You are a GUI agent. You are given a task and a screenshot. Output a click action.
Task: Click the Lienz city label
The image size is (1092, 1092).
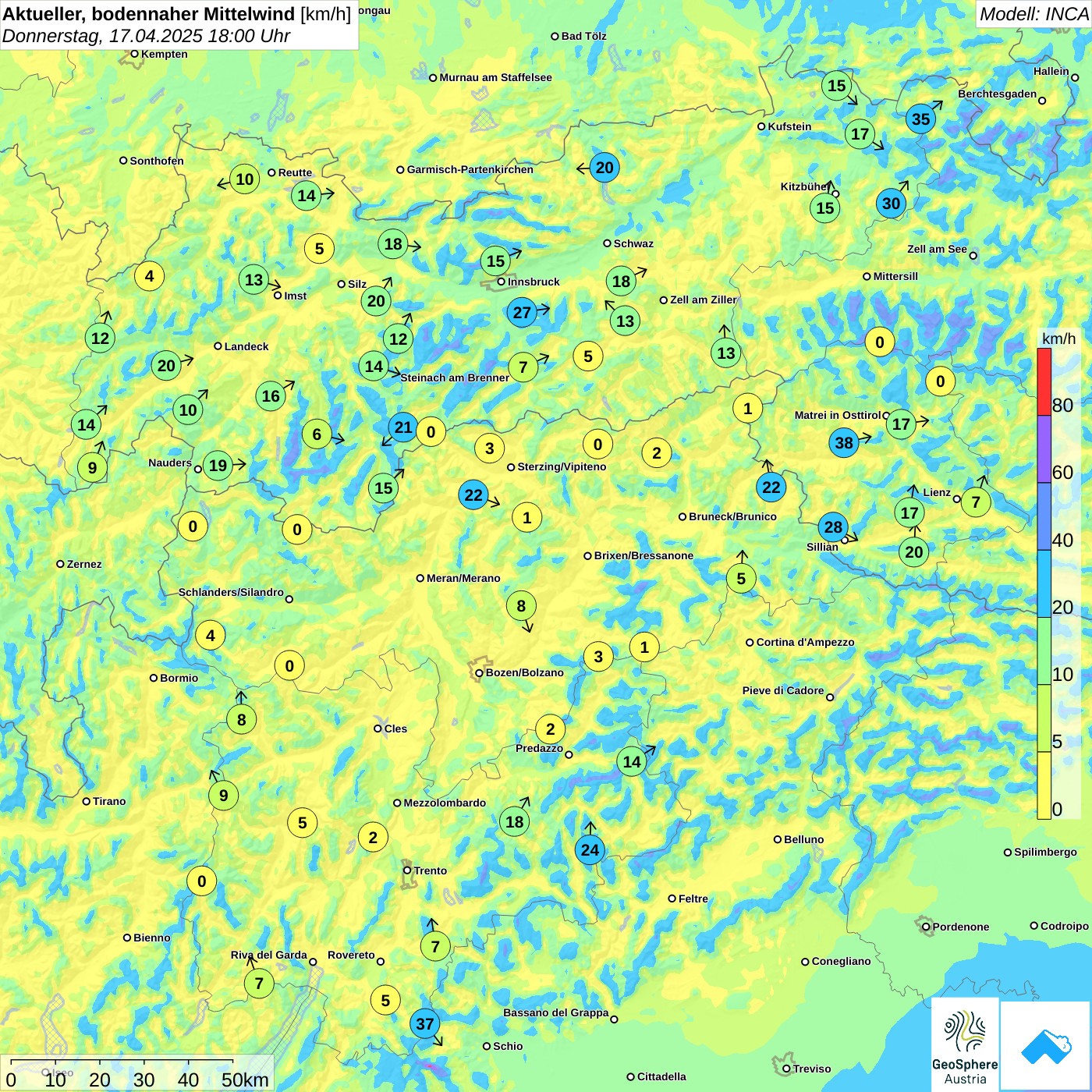click(x=937, y=492)
